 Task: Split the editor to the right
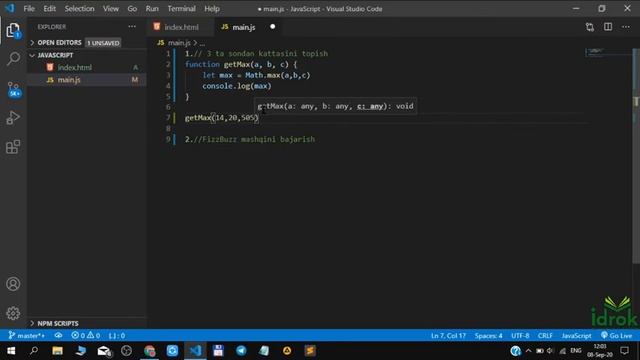[x=608, y=27]
